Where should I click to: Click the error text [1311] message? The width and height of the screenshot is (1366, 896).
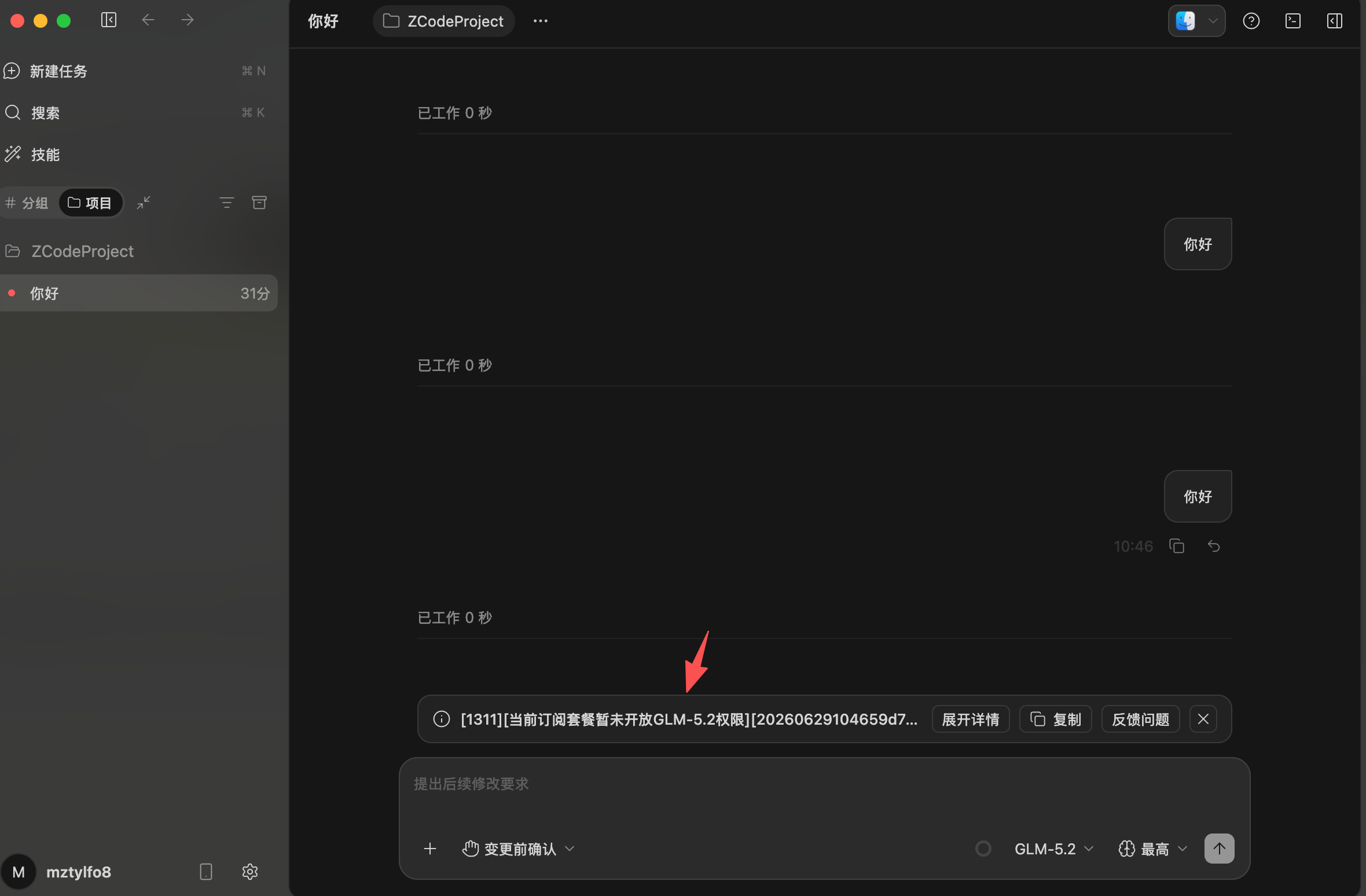tap(689, 719)
